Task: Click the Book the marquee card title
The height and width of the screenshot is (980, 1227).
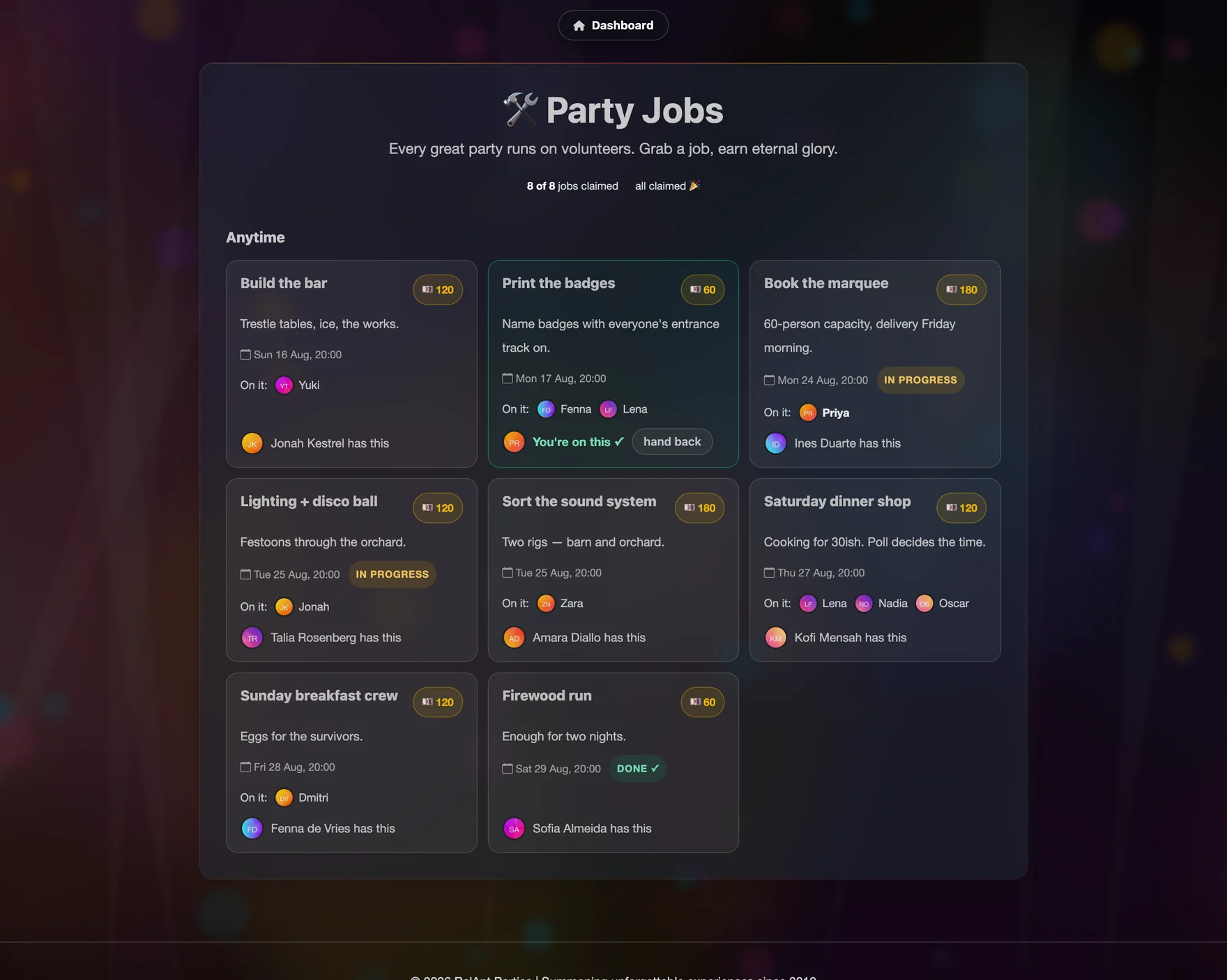Action: point(826,283)
